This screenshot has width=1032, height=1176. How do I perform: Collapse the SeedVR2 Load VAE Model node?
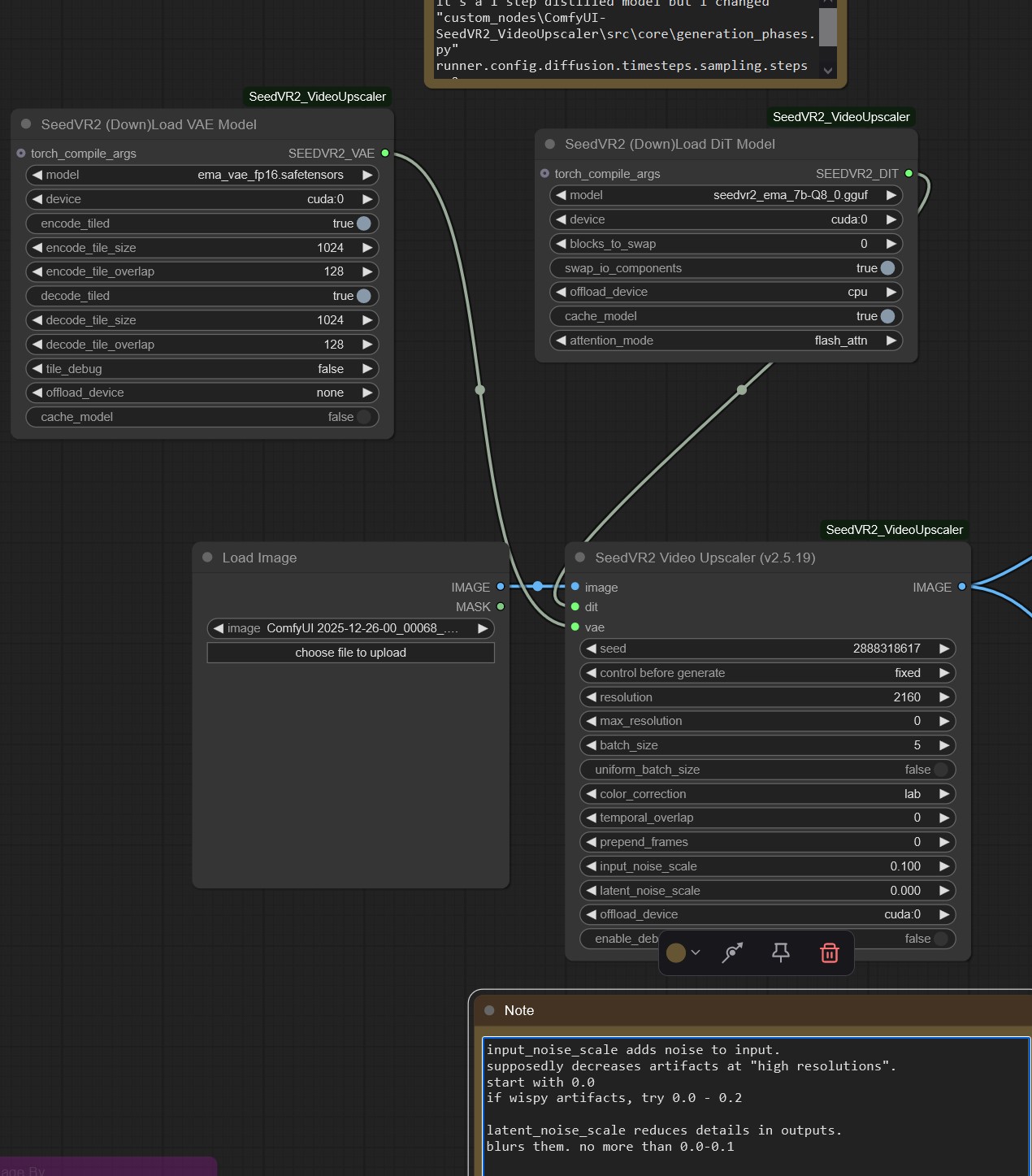[x=26, y=124]
